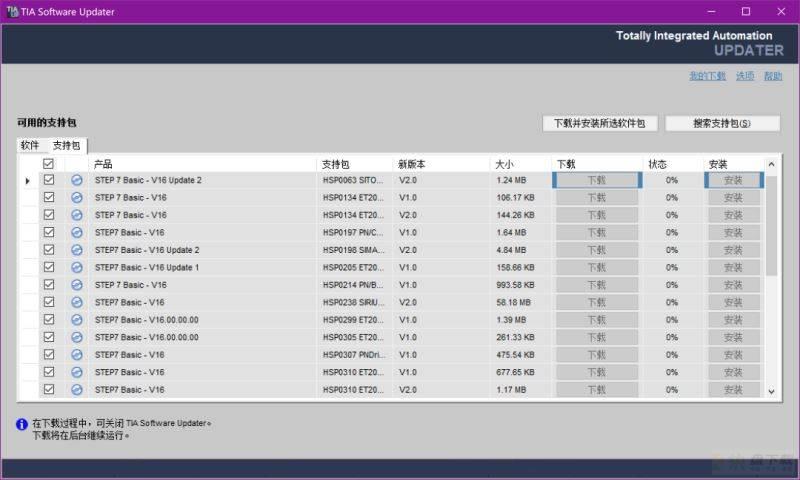Open the 我的下载 link
This screenshot has height=480, width=800.
pos(707,76)
